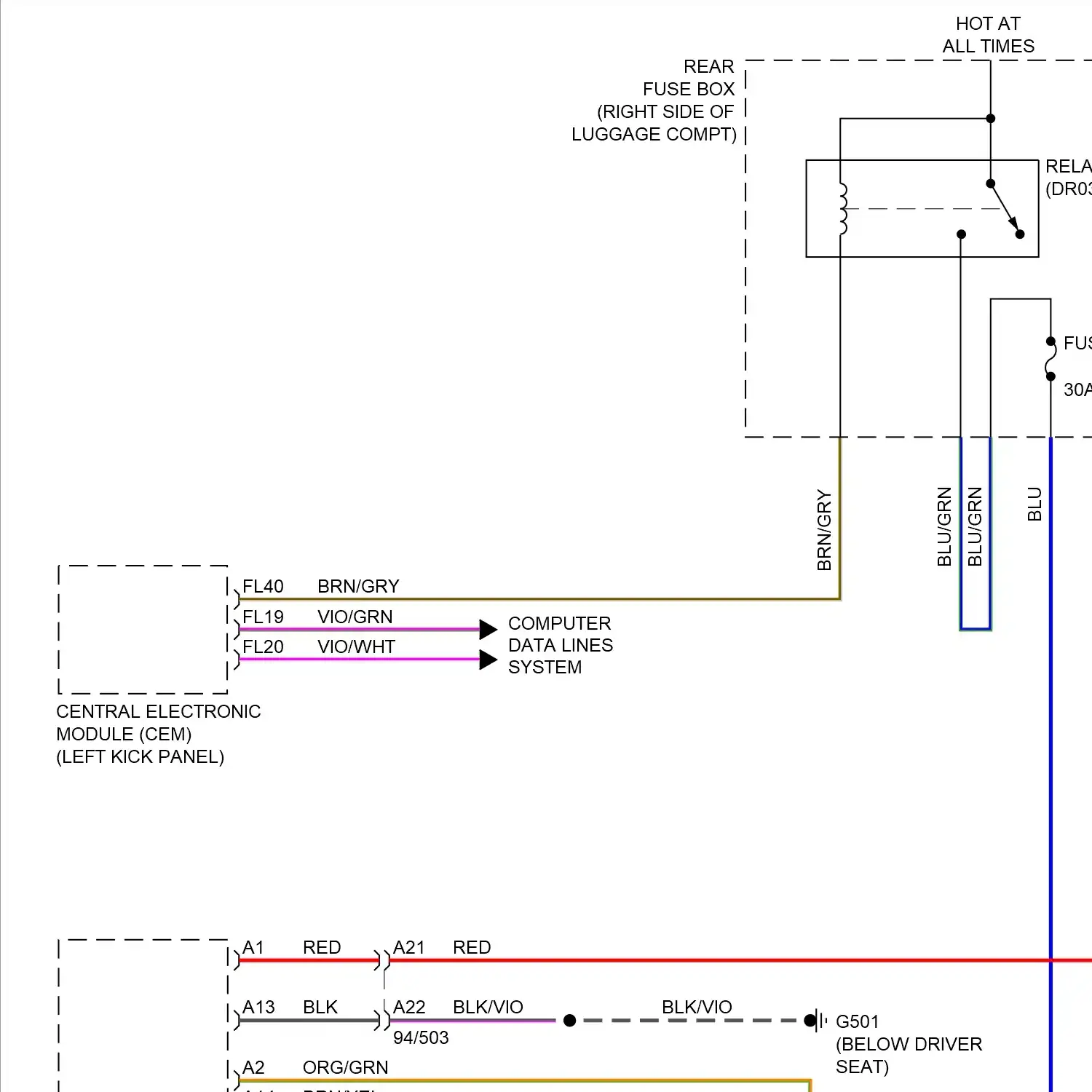The height and width of the screenshot is (1092, 1092).
Task: Click the arrowhead ending the VIO/WHT wire
Action: pos(488,660)
